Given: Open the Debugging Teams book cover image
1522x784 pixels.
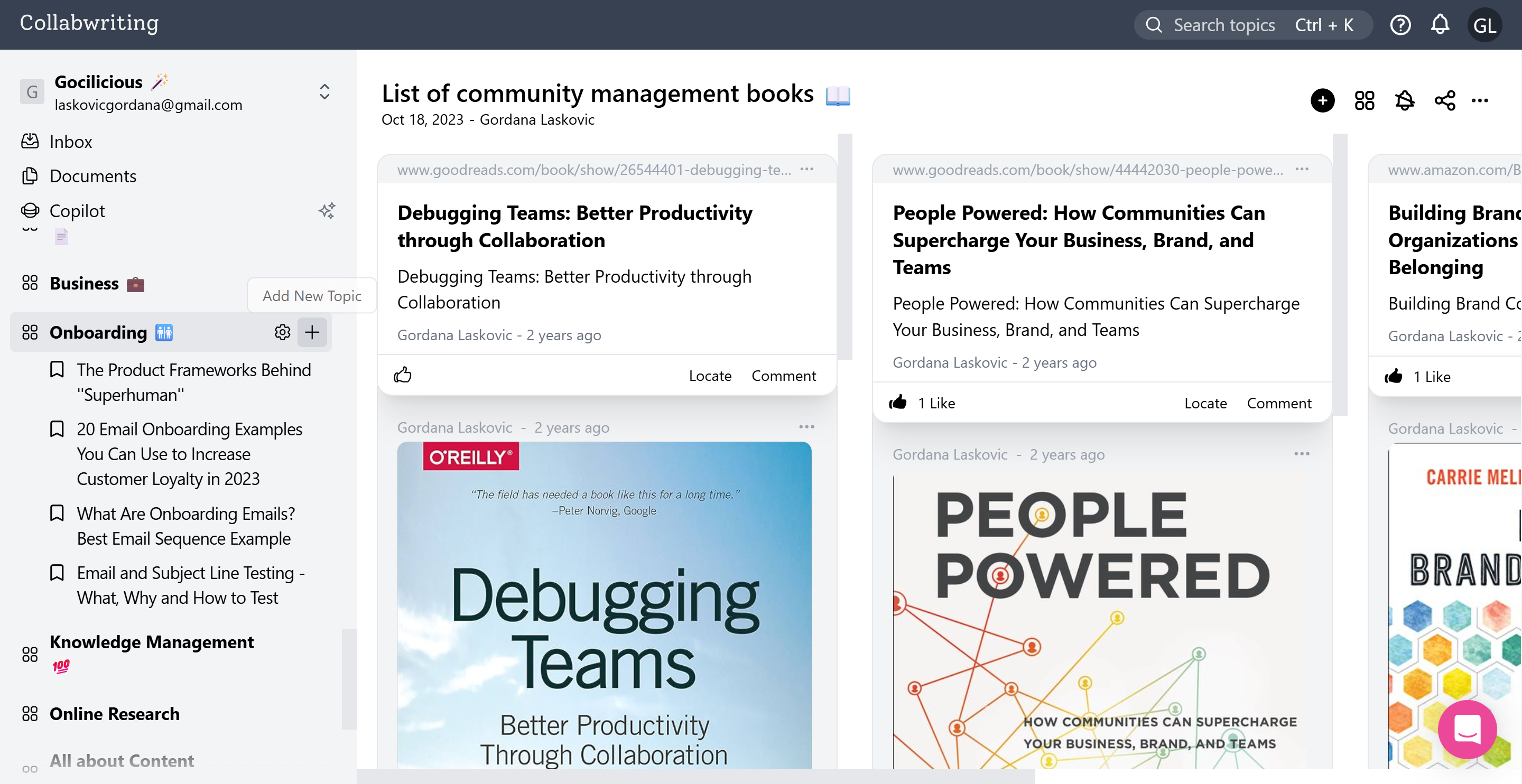Looking at the screenshot, I should pos(605,605).
